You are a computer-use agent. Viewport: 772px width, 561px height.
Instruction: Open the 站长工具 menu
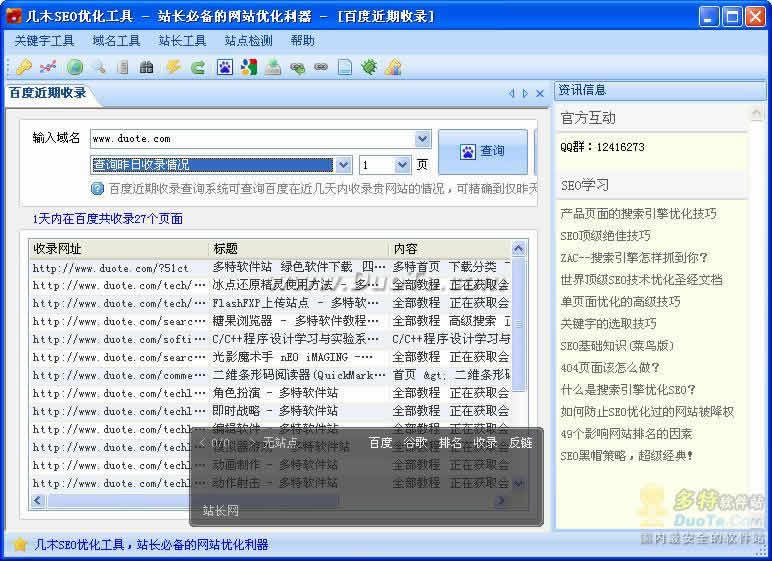point(182,40)
